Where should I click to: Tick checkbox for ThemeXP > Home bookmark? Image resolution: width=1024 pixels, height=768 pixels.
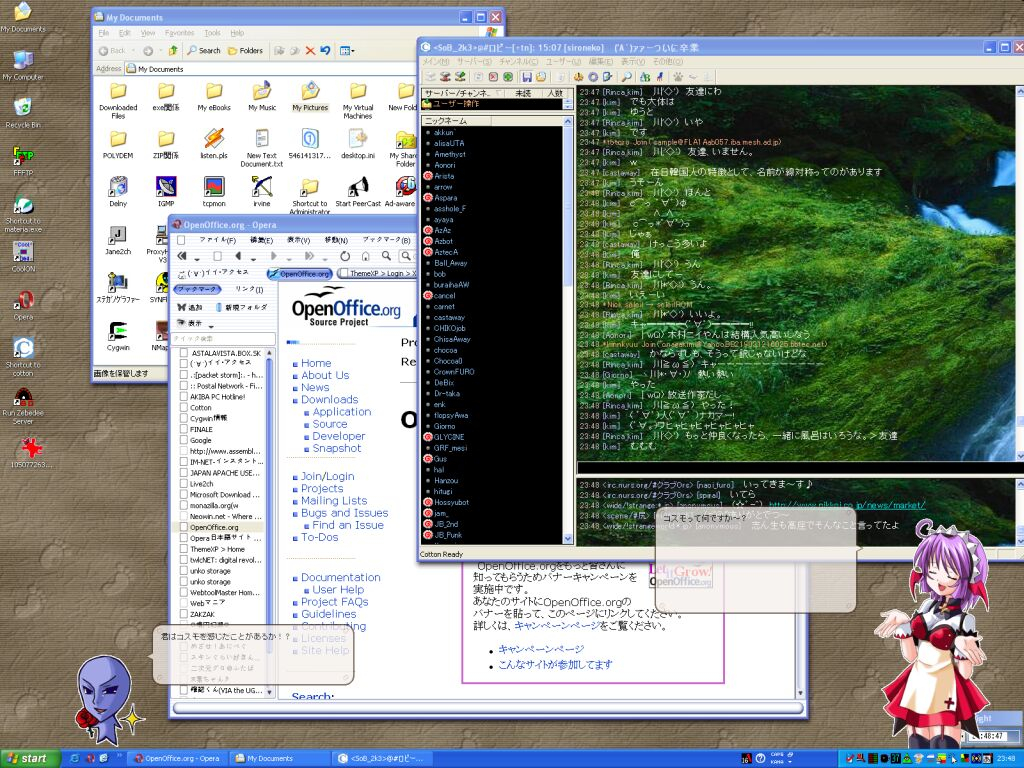coord(184,549)
